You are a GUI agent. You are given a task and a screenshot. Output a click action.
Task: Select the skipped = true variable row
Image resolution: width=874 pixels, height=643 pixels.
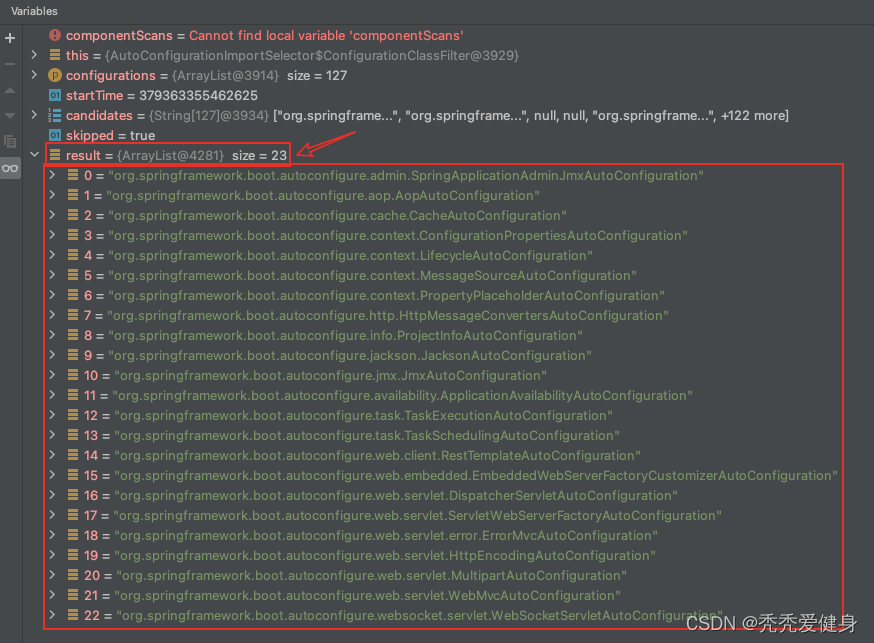click(x=110, y=135)
